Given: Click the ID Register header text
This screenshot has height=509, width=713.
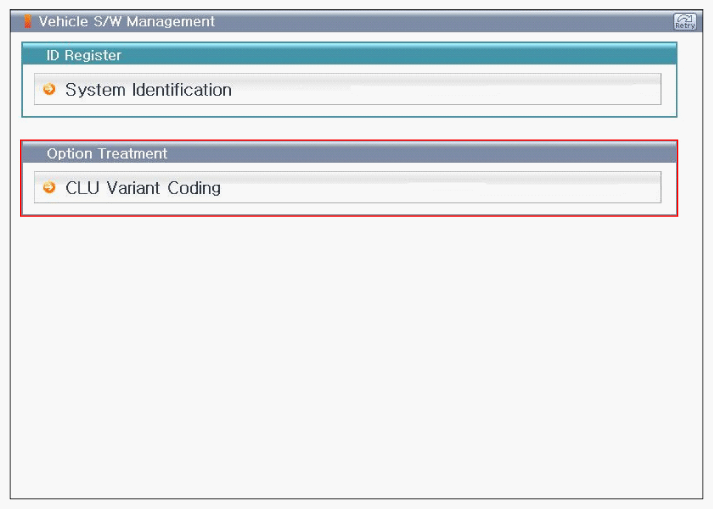Looking at the screenshot, I should pyautogui.click(x=84, y=55).
